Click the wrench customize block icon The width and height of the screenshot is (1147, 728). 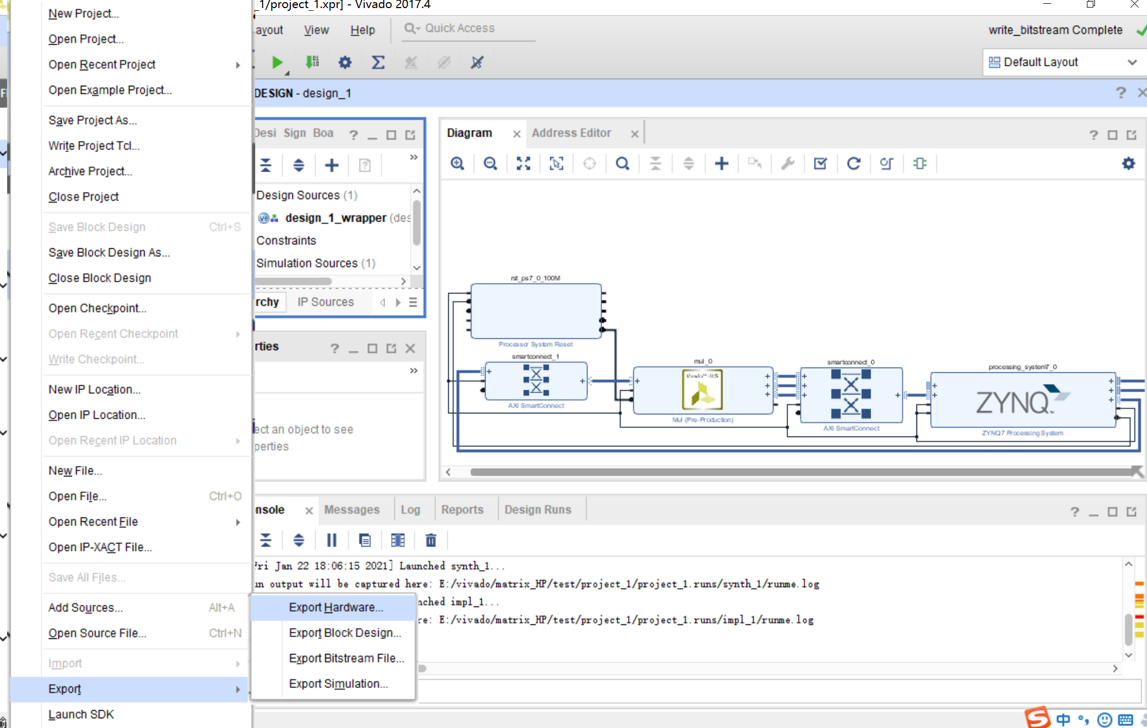[x=787, y=163]
